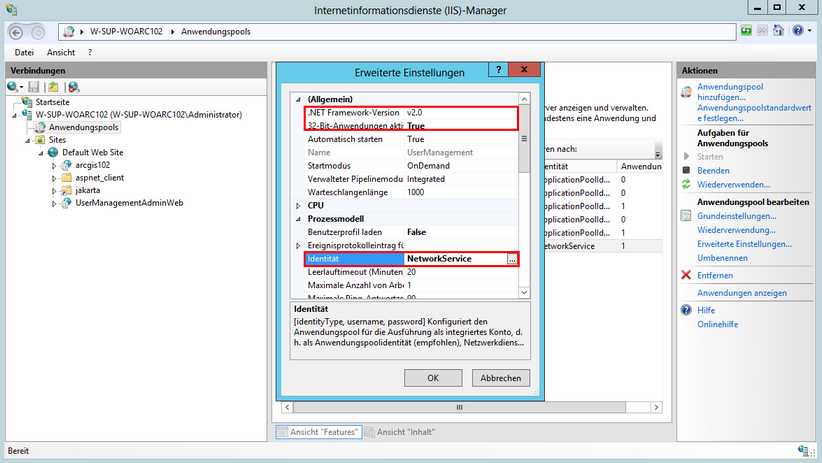Open the Datei menu
The width and height of the screenshot is (822, 463).
pyautogui.click(x=24, y=52)
